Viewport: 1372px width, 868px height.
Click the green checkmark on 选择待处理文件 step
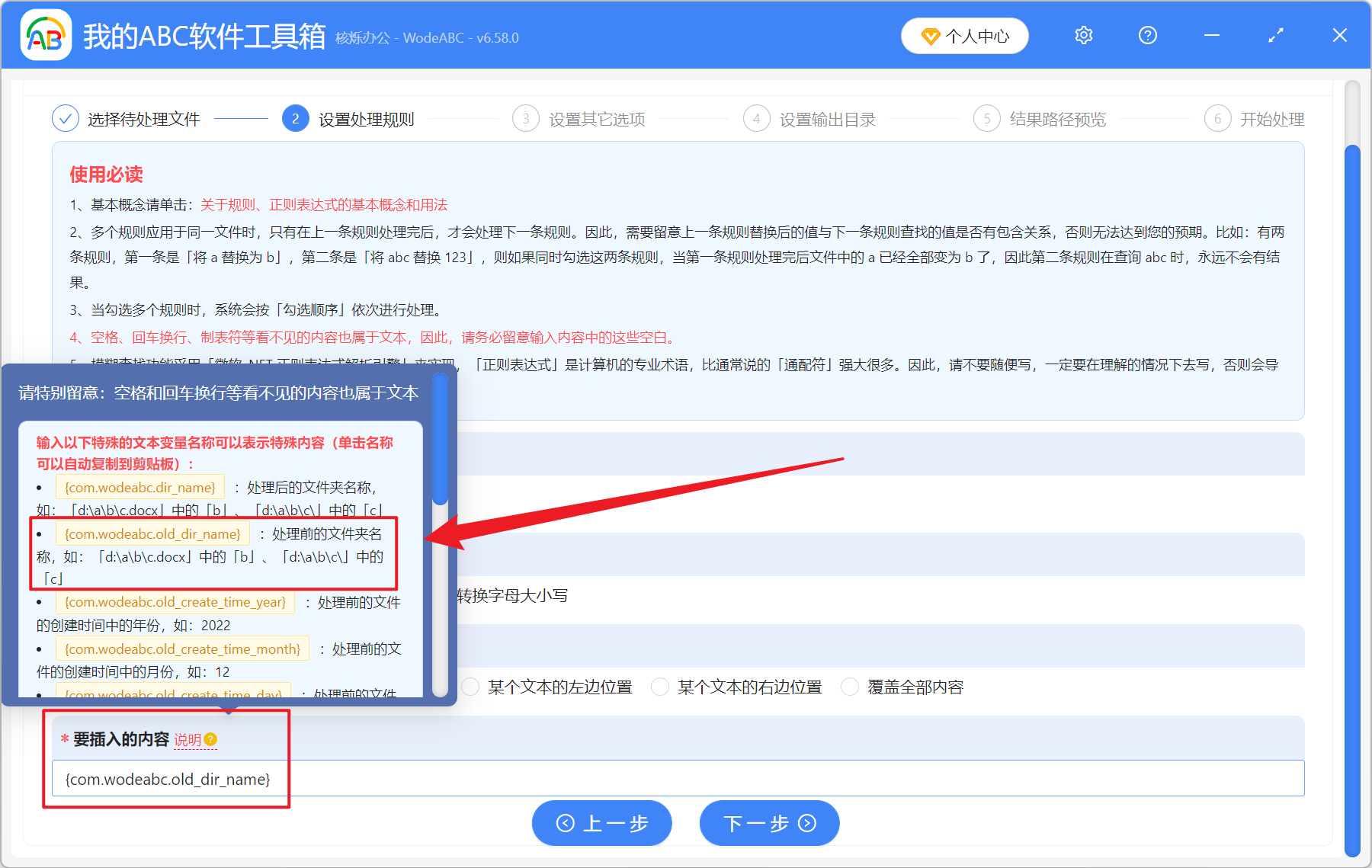click(65, 118)
